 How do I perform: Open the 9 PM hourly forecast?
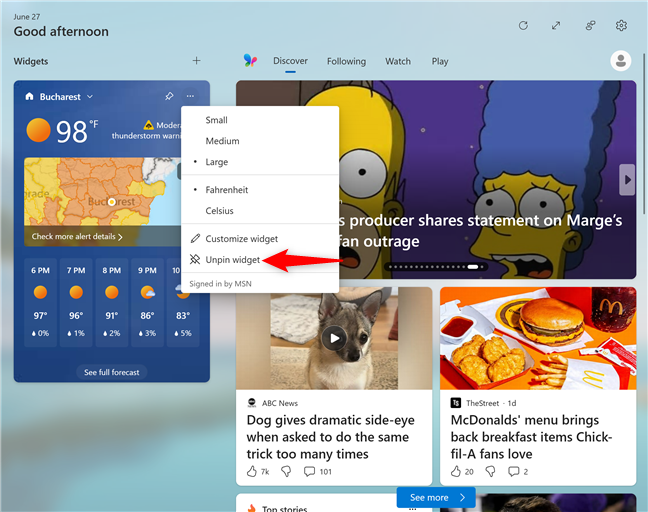coord(147,302)
